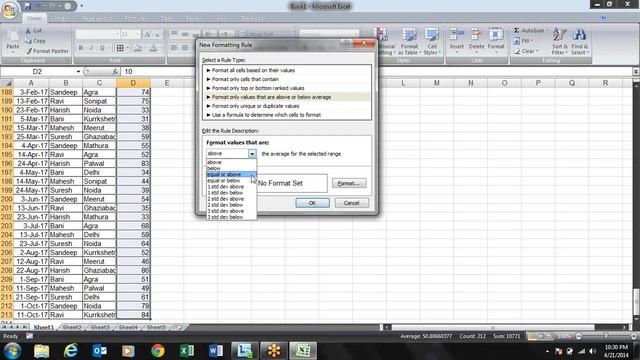
Task: Open Internet Explorer from taskbar
Action: (71, 351)
